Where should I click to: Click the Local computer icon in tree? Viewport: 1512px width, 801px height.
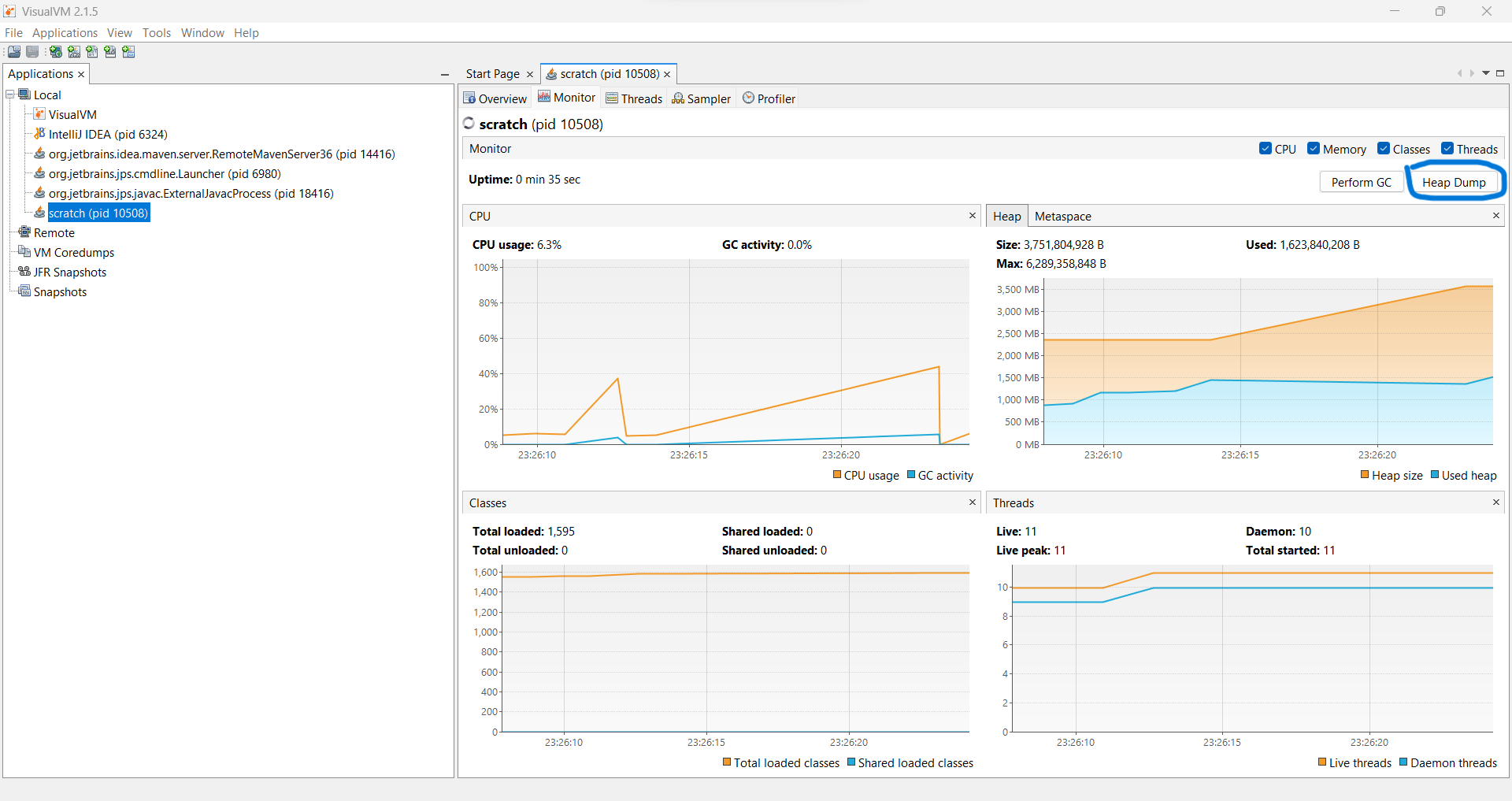click(x=24, y=95)
